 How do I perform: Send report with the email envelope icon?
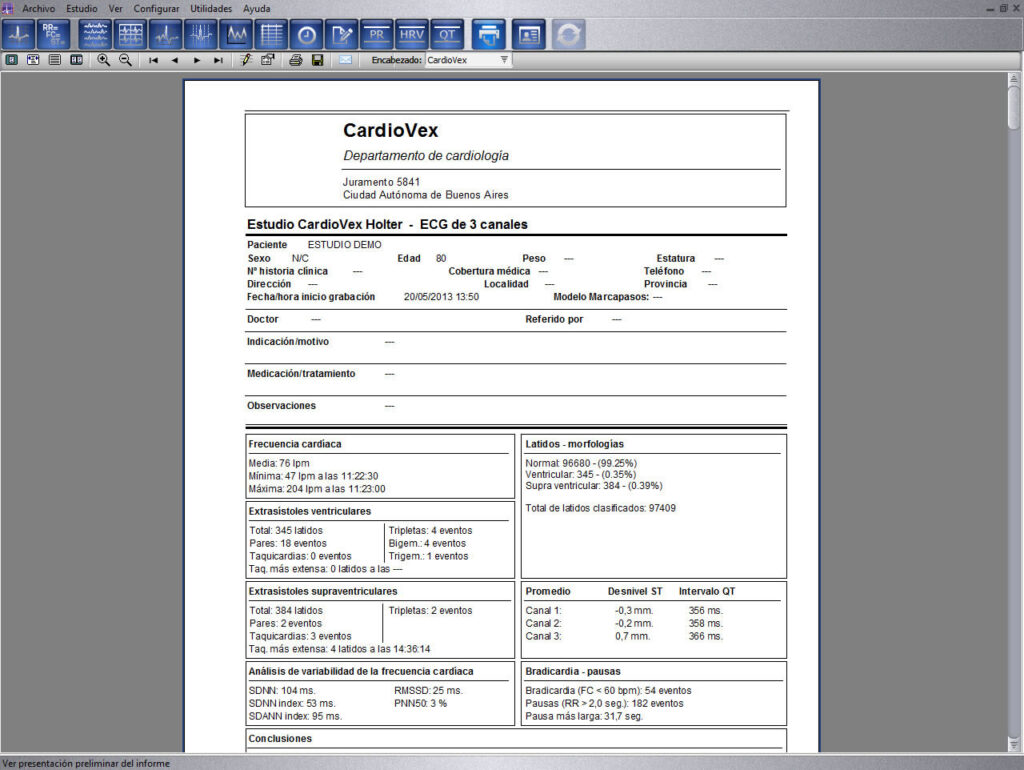pyautogui.click(x=345, y=60)
